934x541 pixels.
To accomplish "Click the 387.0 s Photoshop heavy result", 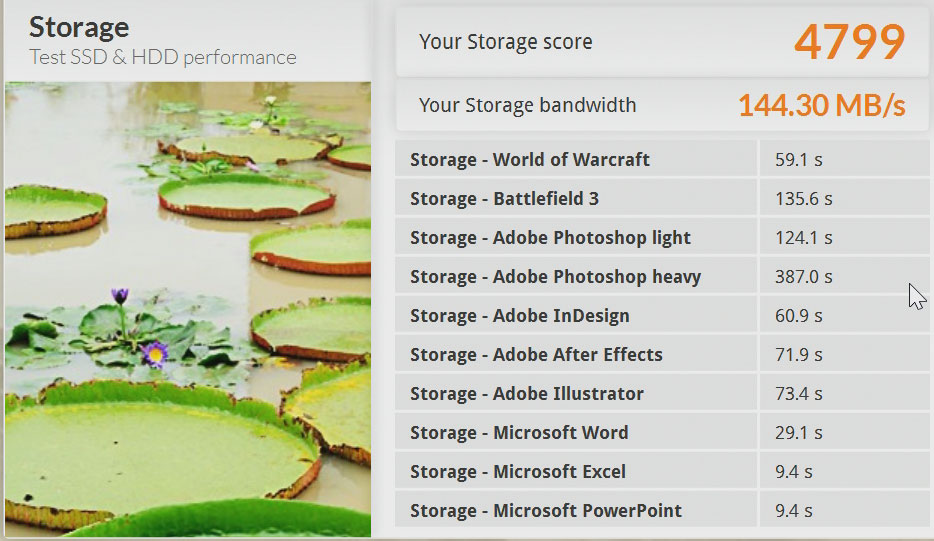I will coord(803,277).
